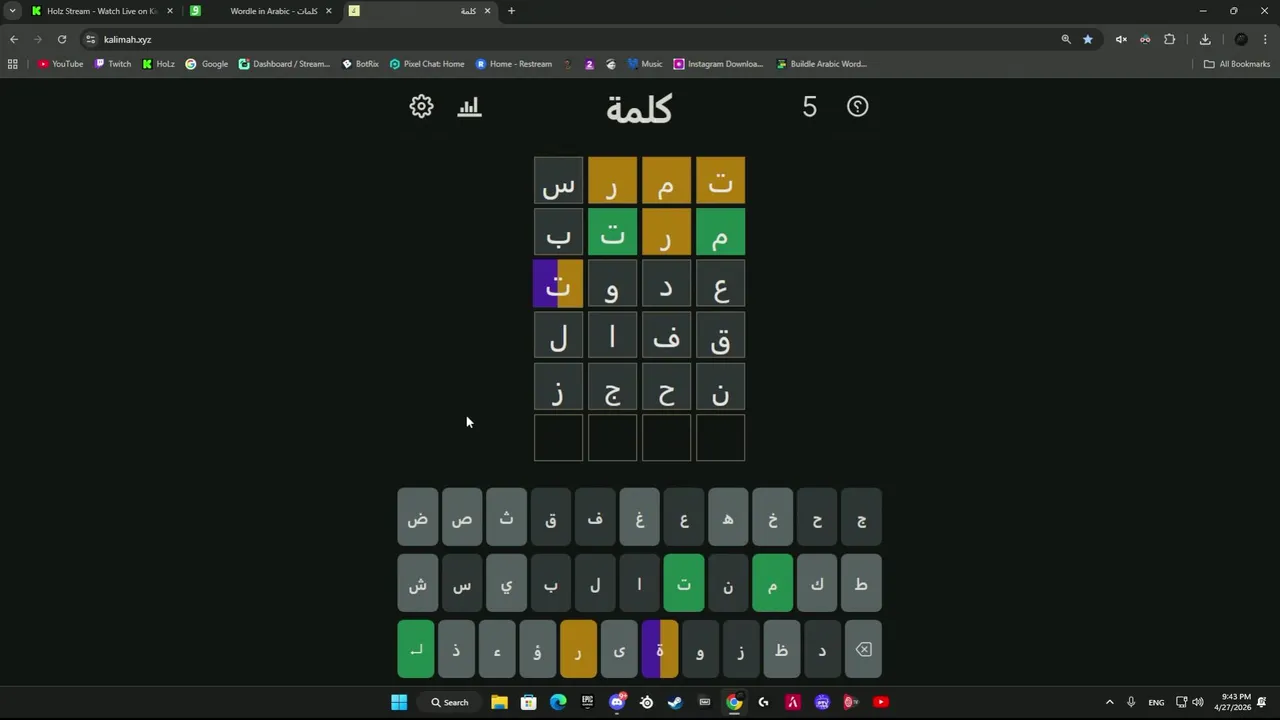Hit the green enter key on the on-screen keyboard

point(416,649)
